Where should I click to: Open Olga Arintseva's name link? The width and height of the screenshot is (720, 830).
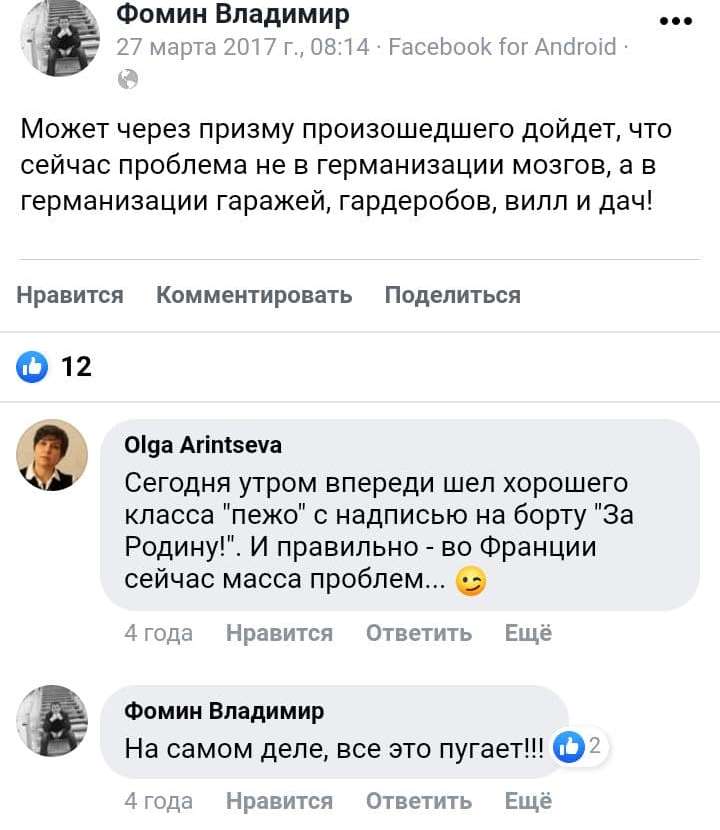(203, 445)
